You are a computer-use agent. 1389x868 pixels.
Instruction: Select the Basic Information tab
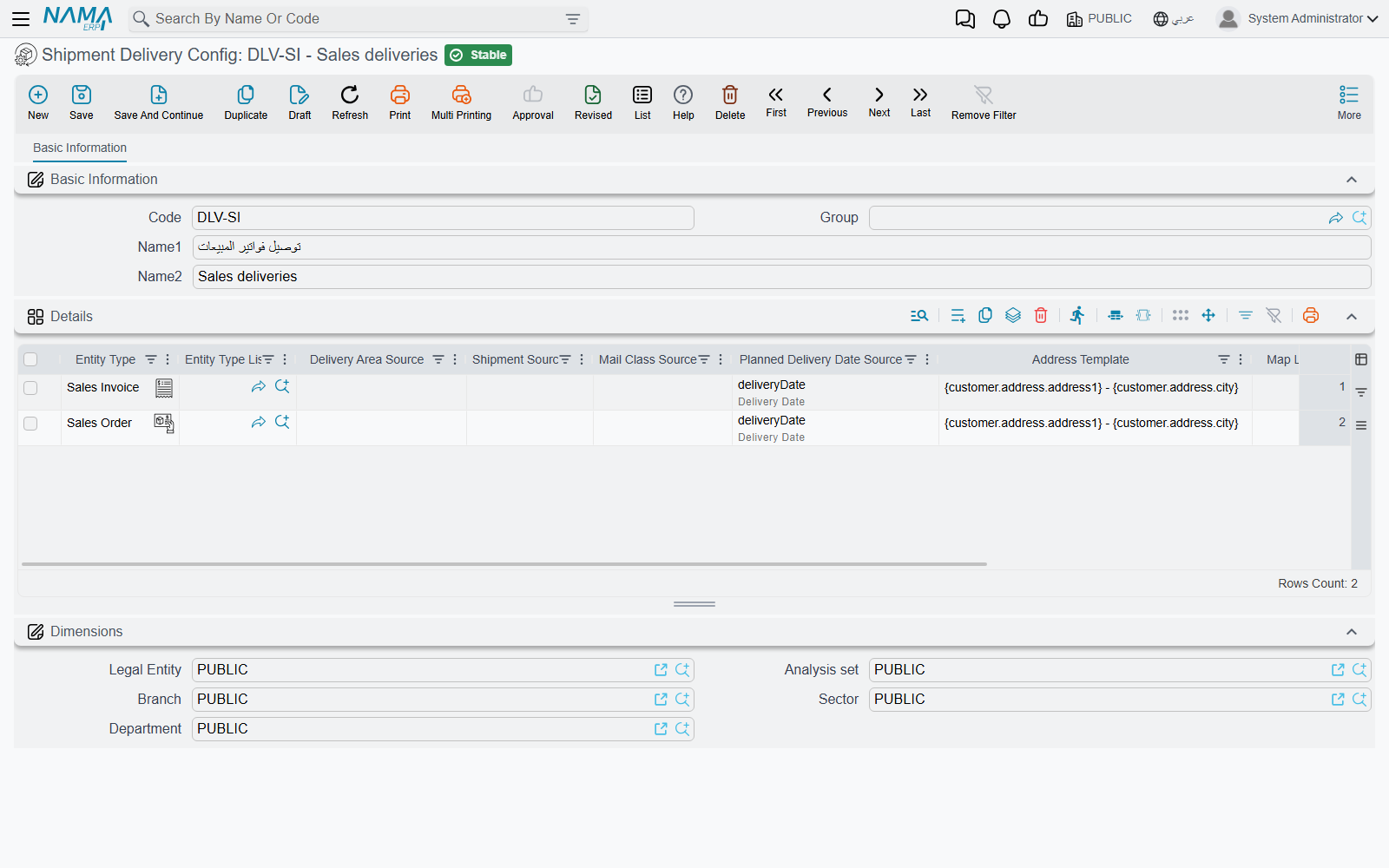pos(80,148)
